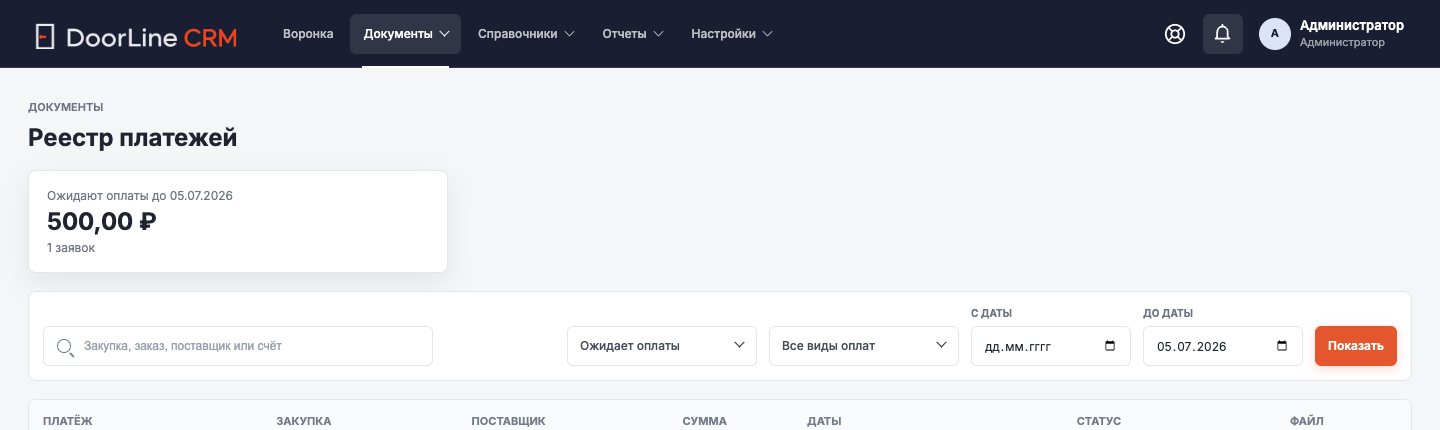
Task: Click the DoorLine CRM door logo icon
Action: click(x=44, y=38)
